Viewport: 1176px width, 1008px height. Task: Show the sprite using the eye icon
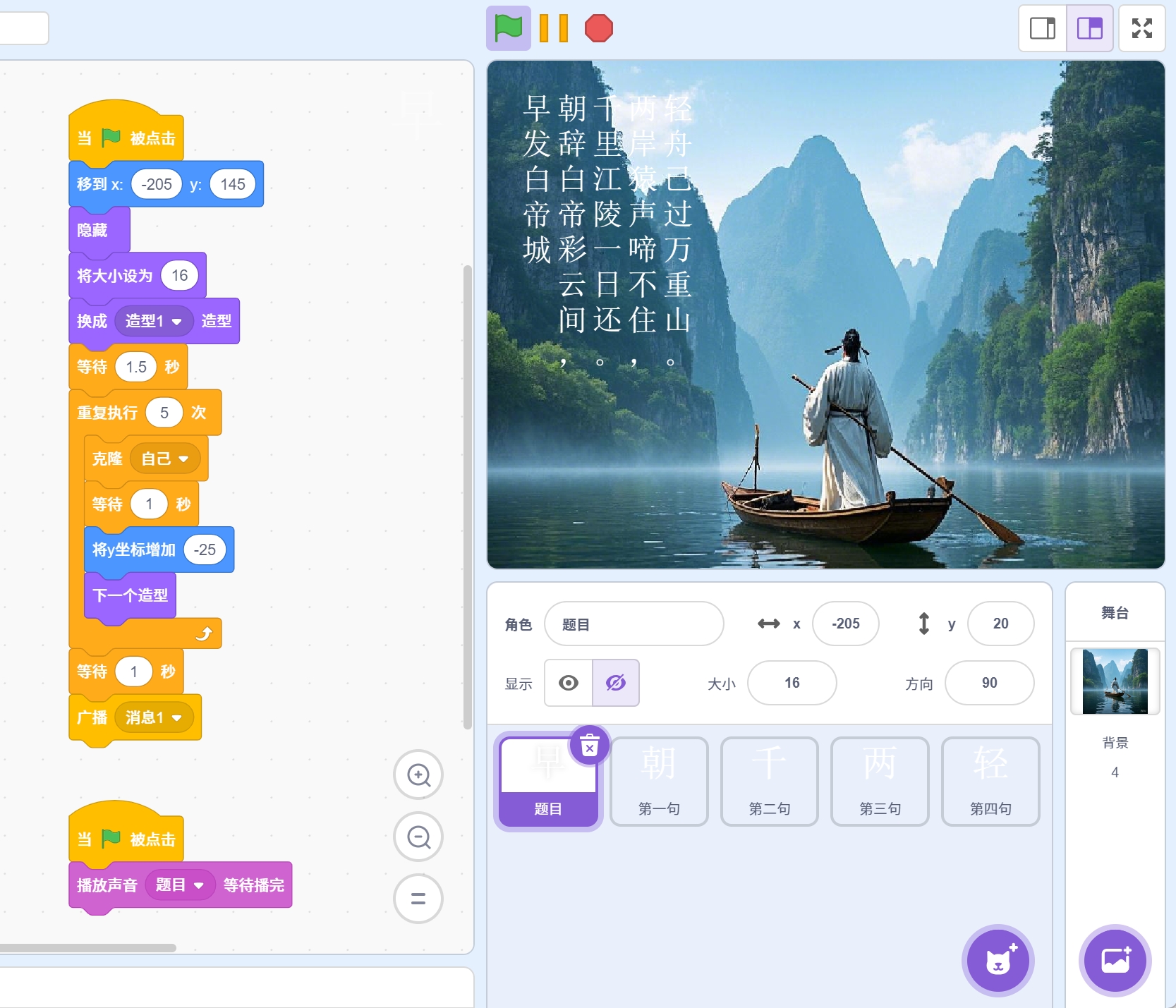(x=569, y=683)
